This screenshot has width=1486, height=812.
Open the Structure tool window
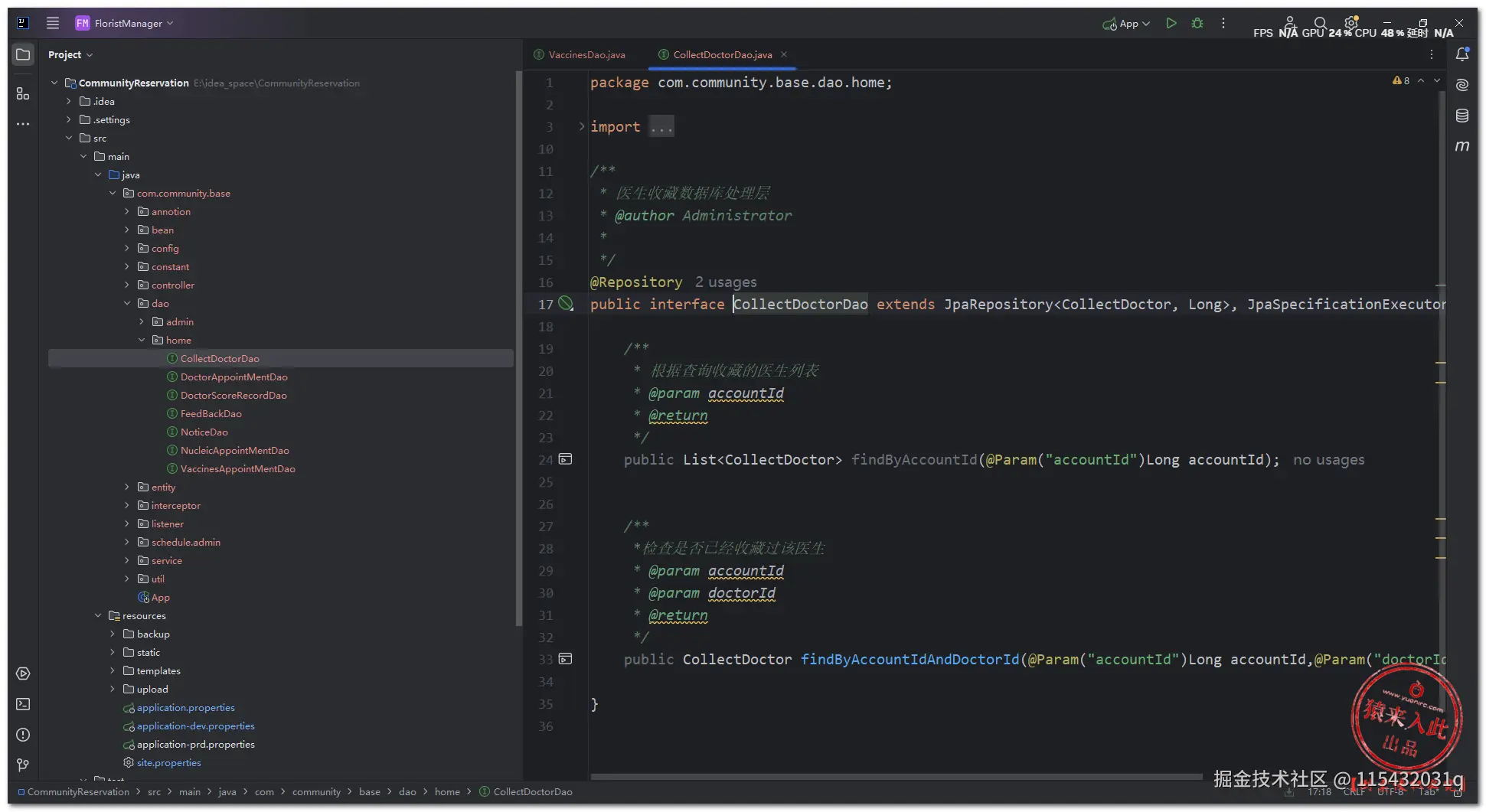[23, 93]
